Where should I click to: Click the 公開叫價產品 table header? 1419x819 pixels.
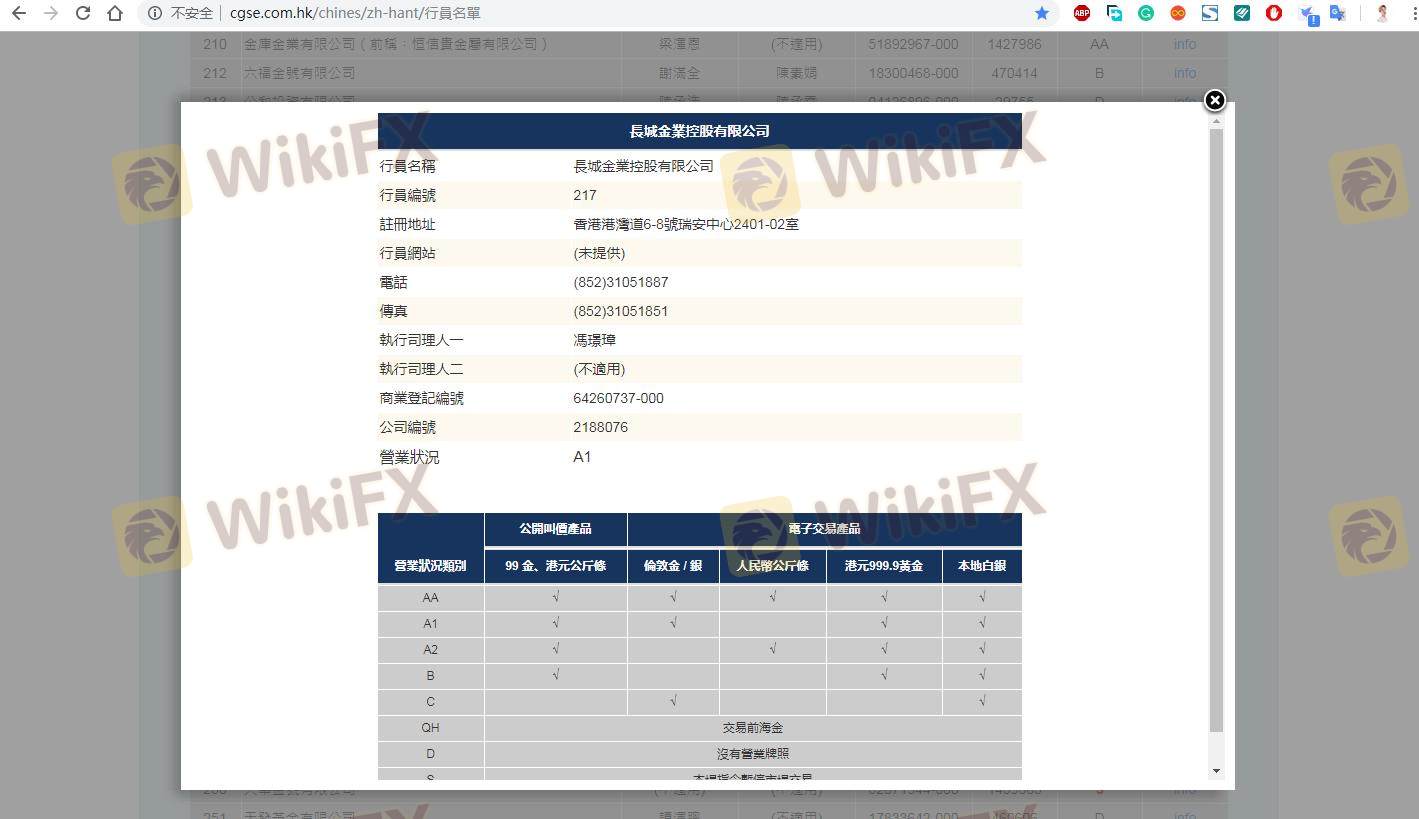[x=555, y=529]
